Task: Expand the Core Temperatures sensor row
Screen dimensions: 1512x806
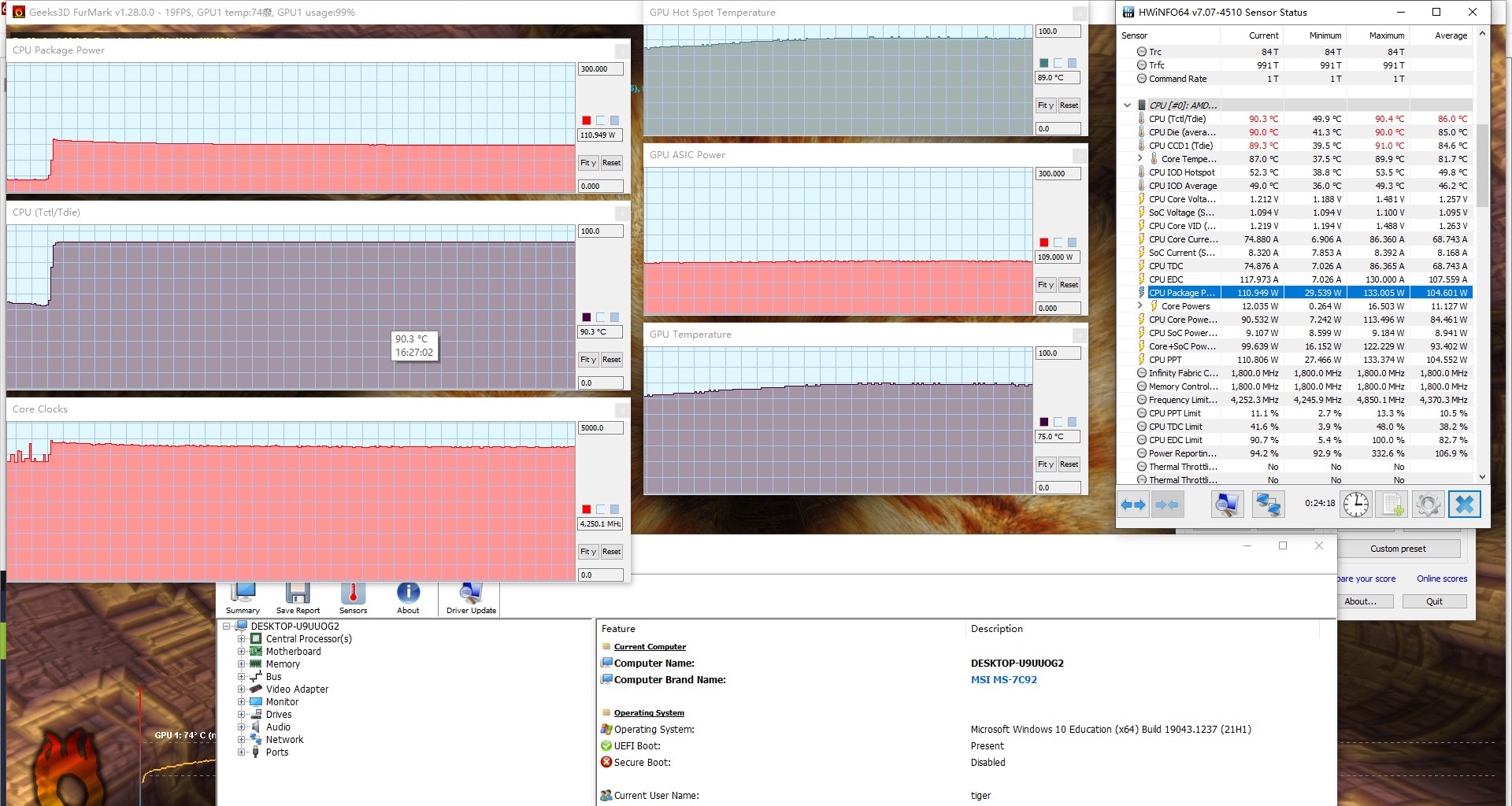Action: click(x=1140, y=159)
